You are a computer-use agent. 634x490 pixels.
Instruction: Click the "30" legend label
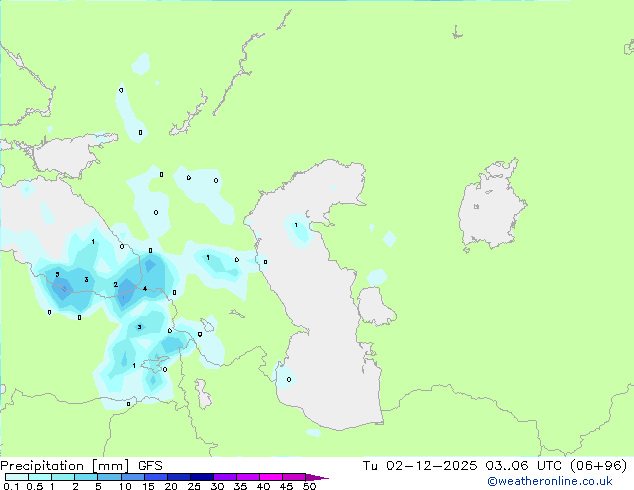tap(217, 486)
